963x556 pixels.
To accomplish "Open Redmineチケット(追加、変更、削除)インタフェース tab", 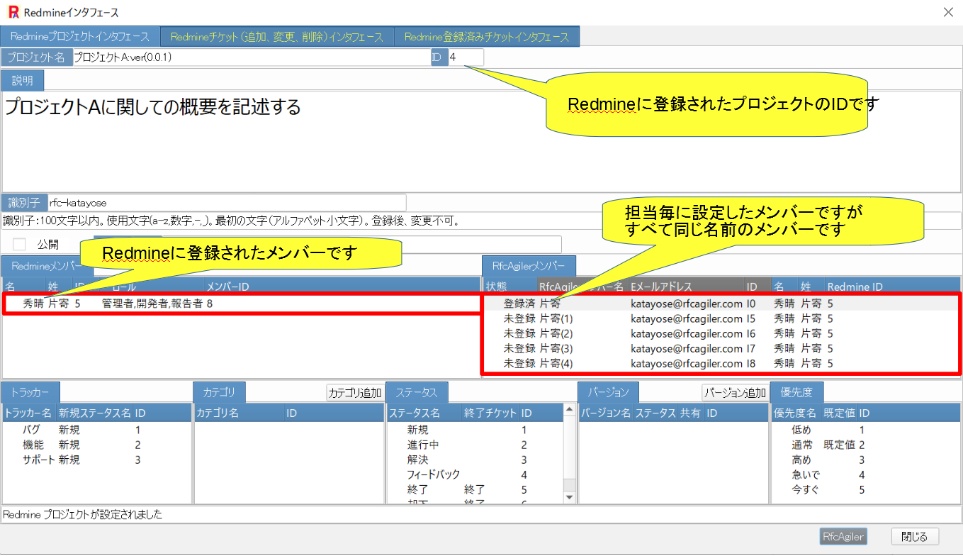I will [x=276, y=37].
